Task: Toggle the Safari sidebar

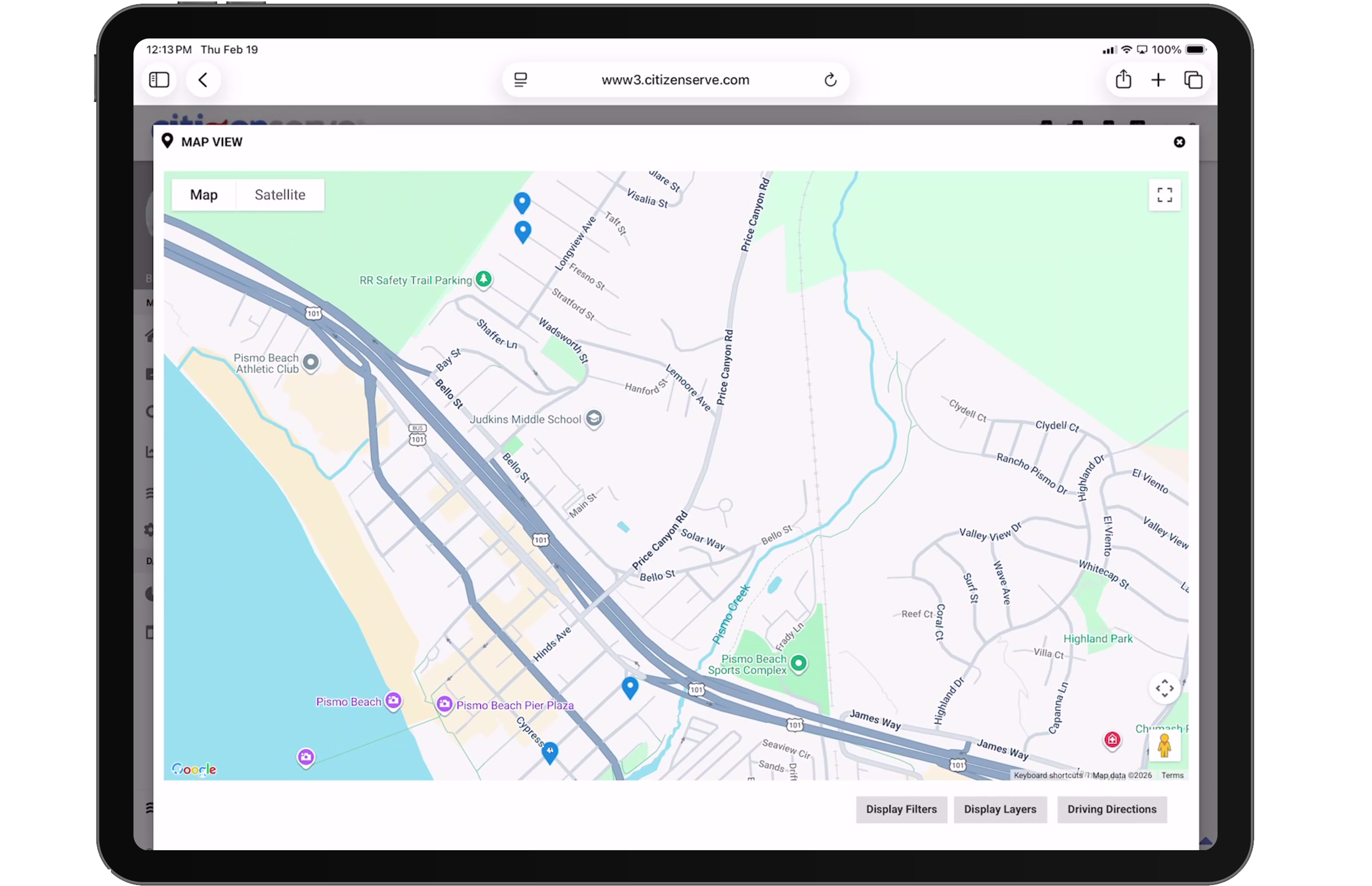Action: point(159,79)
